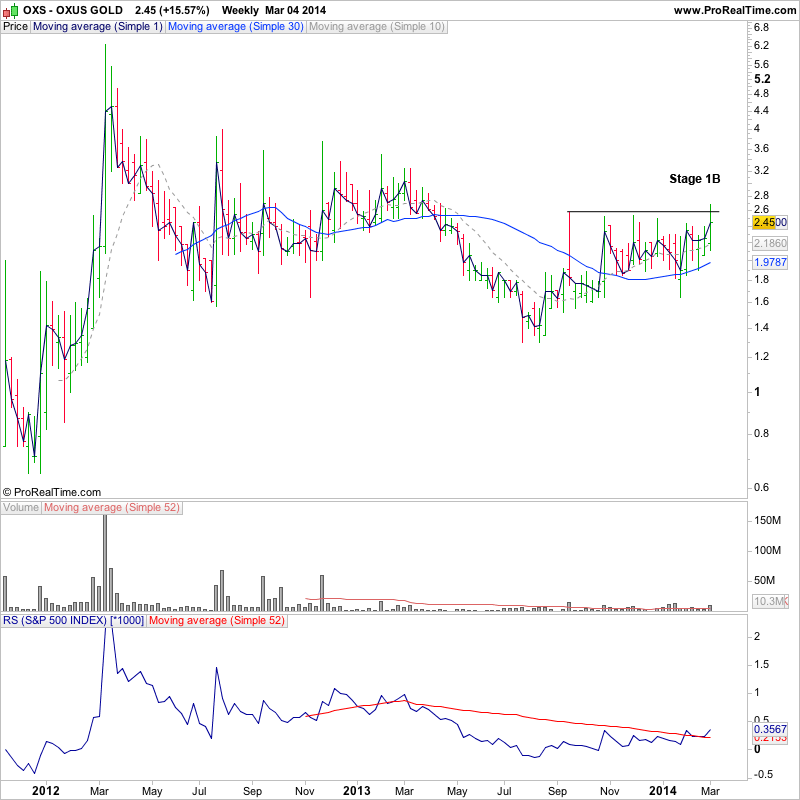Select the yellow 2.4500 price tag
The image size is (800, 800).
coord(770,222)
